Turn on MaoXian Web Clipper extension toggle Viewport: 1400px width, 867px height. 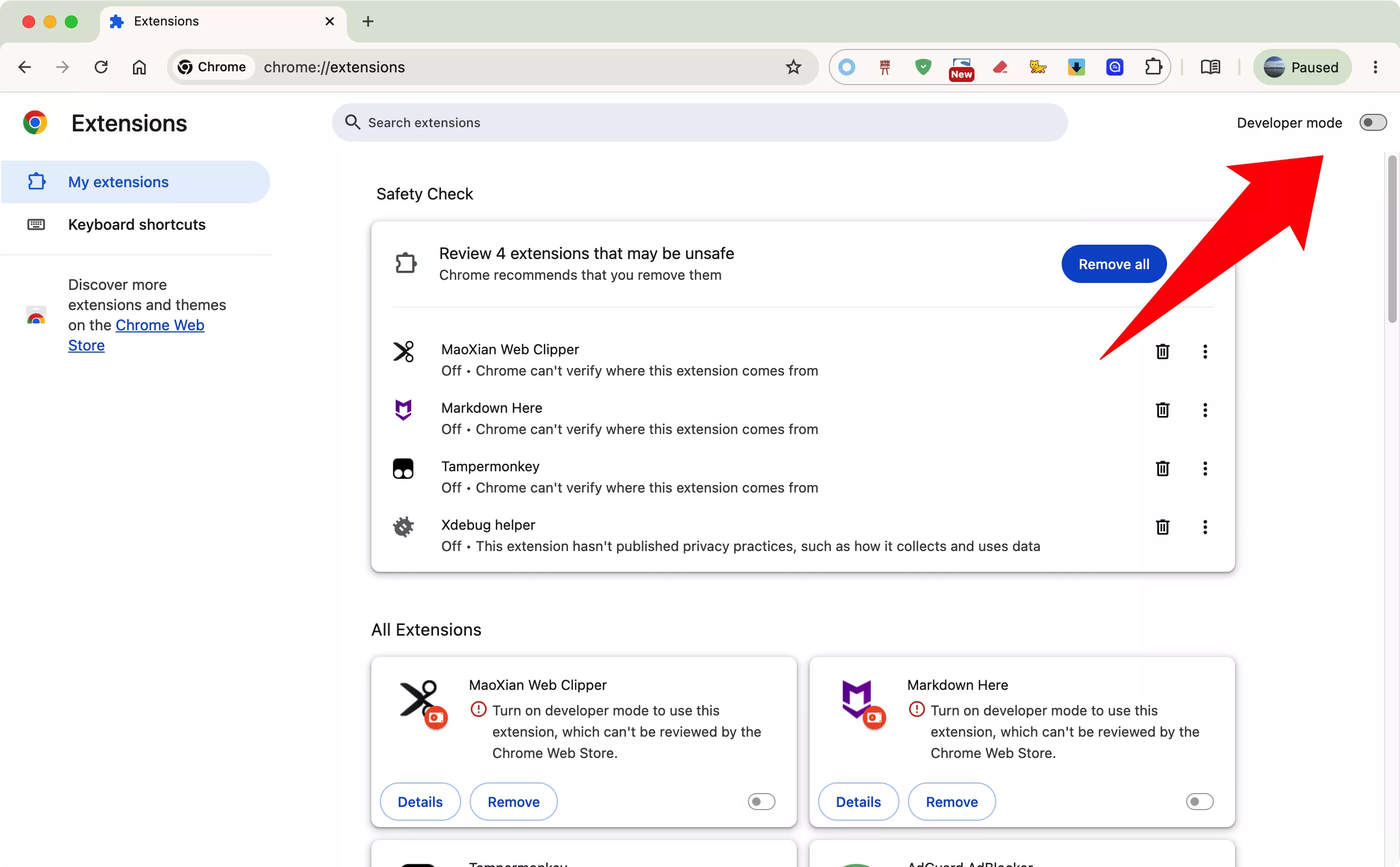[761, 801]
